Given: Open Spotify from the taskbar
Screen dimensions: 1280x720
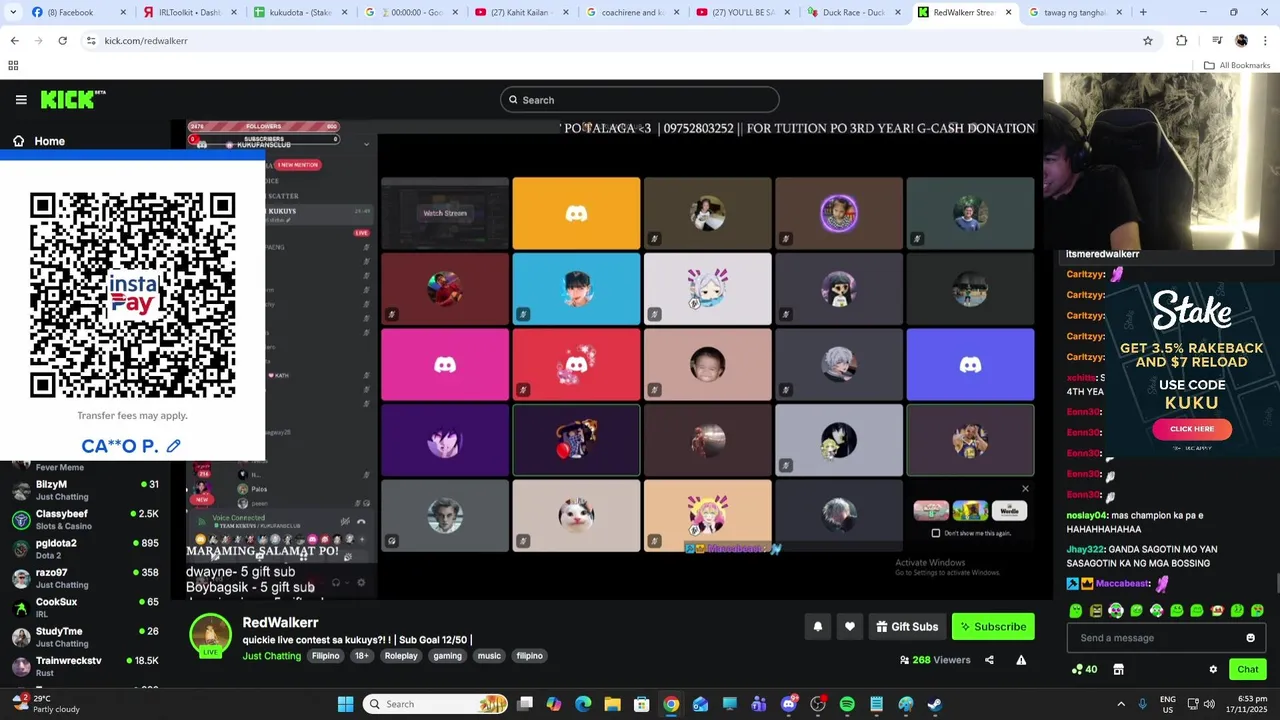Looking at the screenshot, I should (847, 704).
